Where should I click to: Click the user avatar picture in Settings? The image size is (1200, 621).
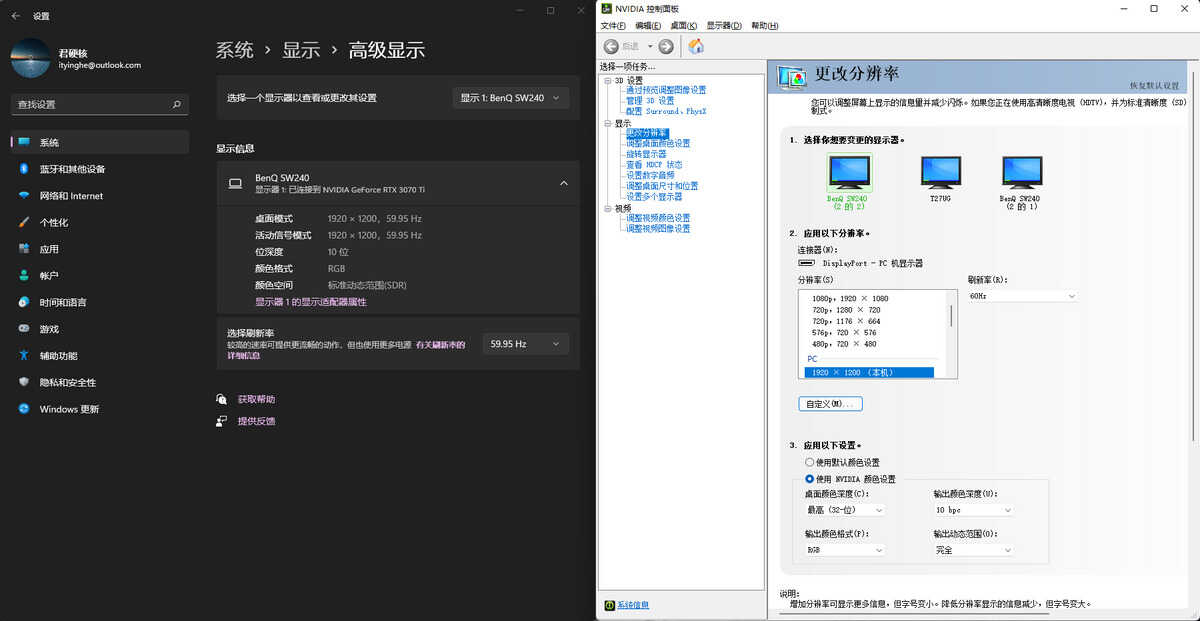[30, 58]
